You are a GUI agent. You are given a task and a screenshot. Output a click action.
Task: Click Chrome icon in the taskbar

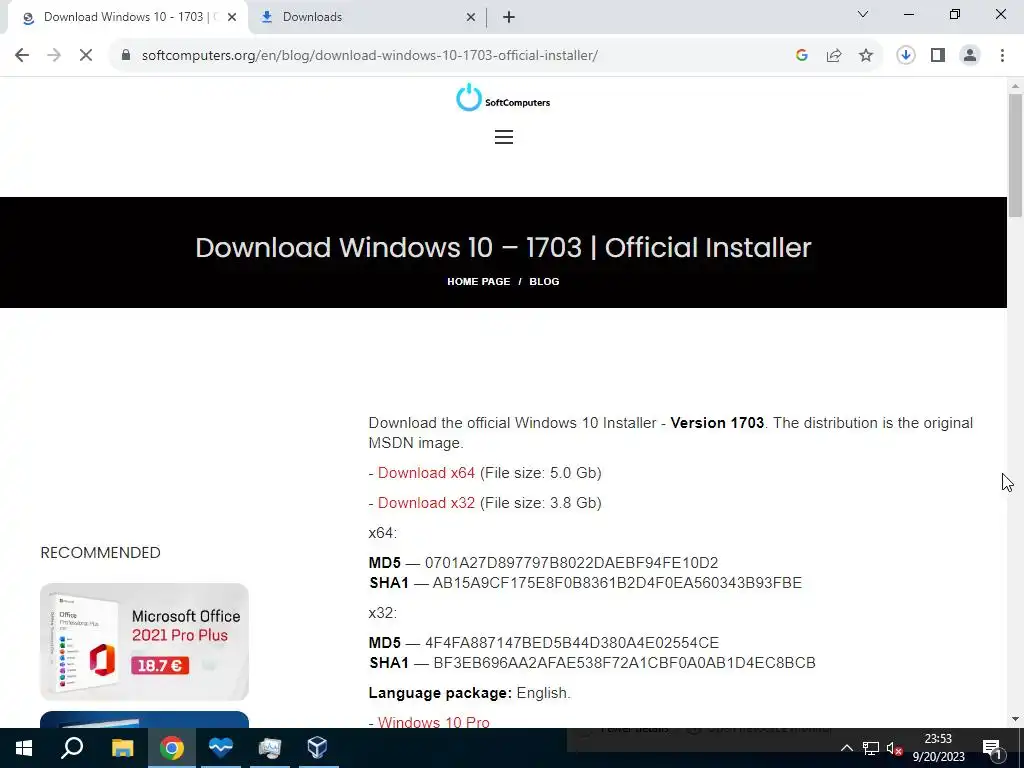point(172,748)
